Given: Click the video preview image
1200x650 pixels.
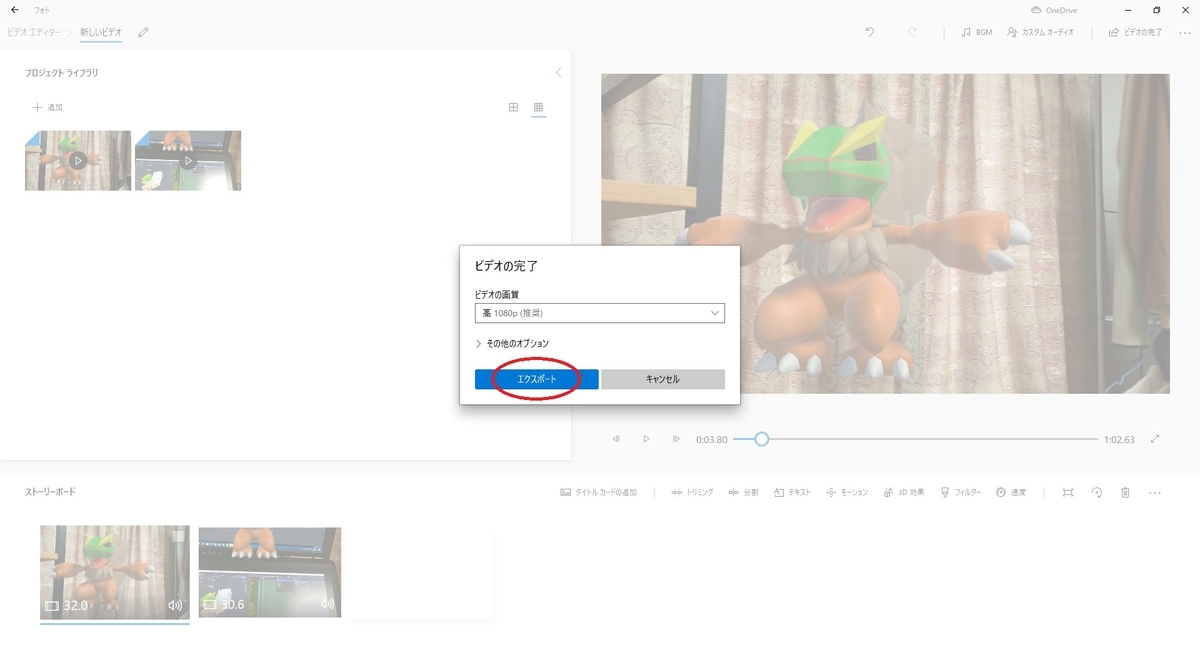Looking at the screenshot, I should (885, 233).
